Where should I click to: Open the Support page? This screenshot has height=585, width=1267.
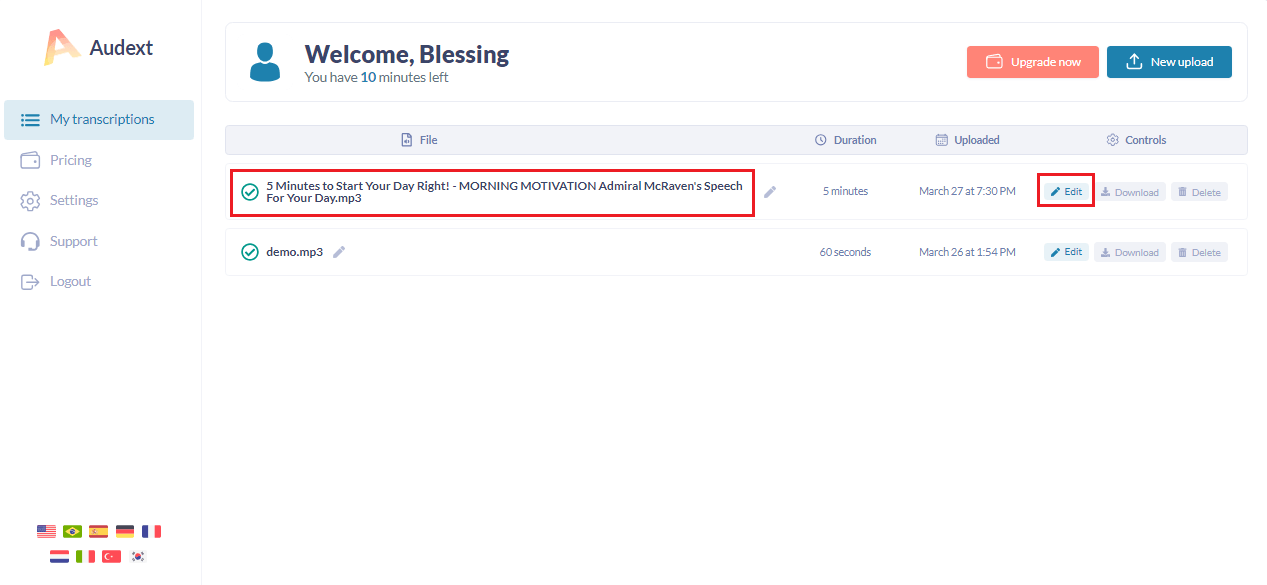pyautogui.click(x=73, y=241)
